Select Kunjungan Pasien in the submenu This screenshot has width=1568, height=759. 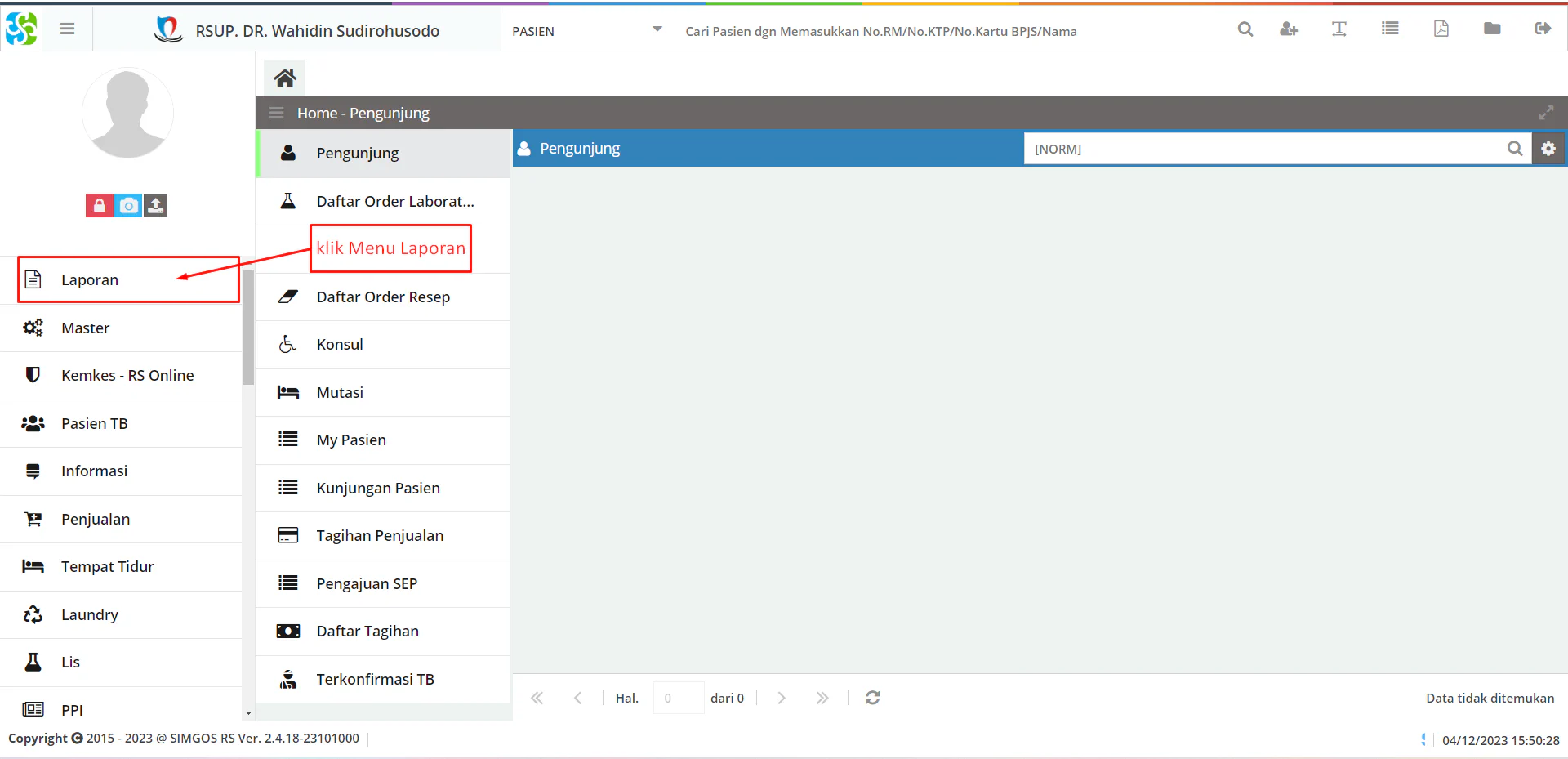tap(383, 488)
